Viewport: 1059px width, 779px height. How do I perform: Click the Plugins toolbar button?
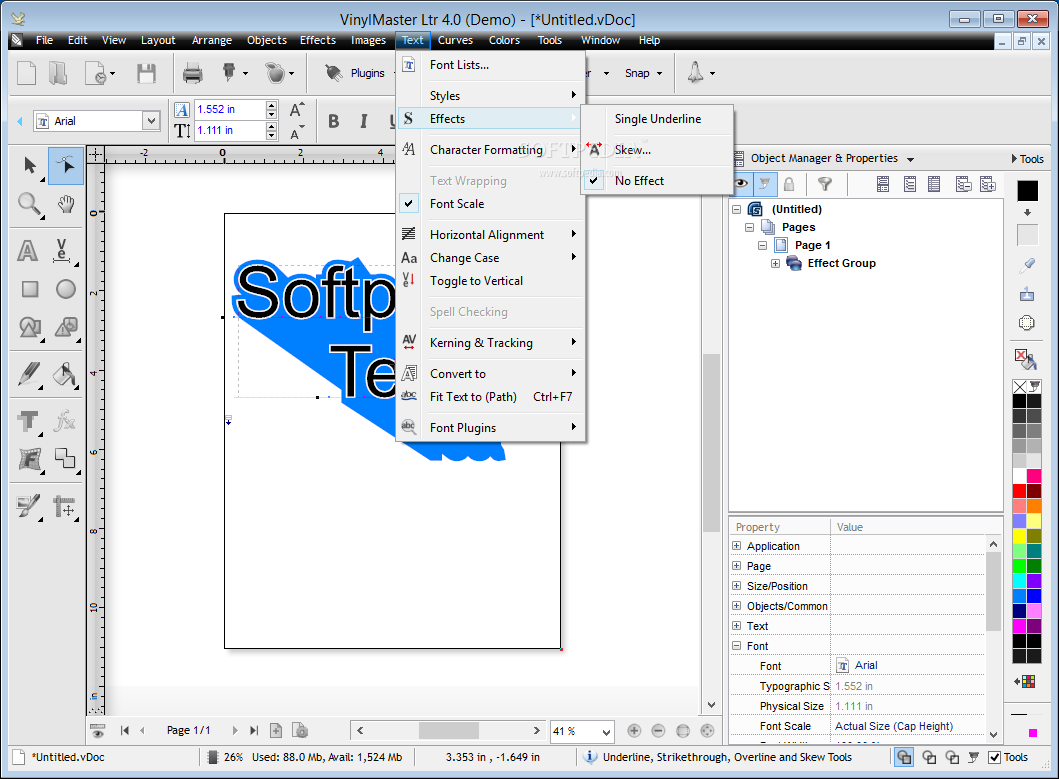click(x=355, y=73)
